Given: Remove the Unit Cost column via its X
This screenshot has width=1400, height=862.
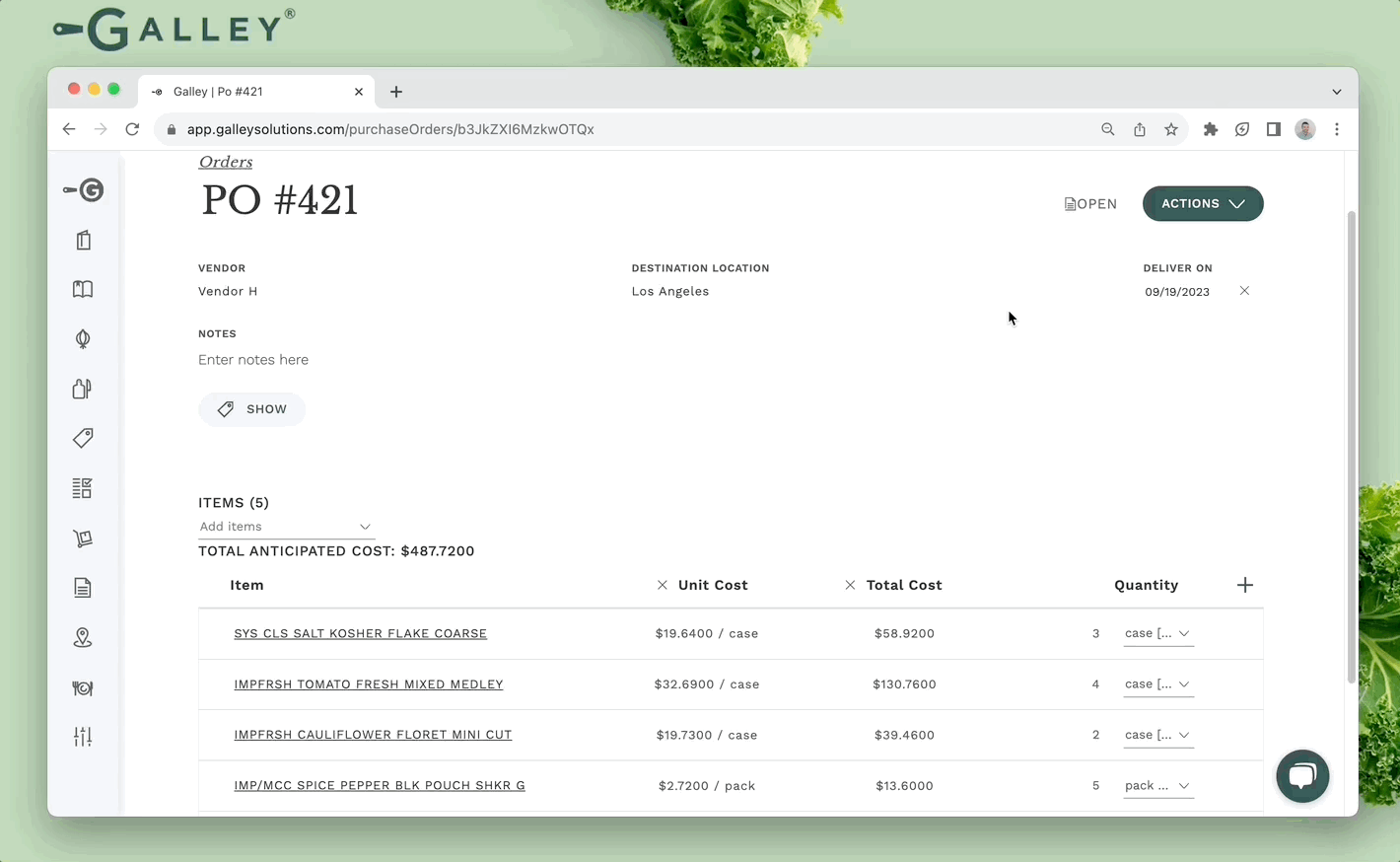Looking at the screenshot, I should pyautogui.click(x=662, y=585).
